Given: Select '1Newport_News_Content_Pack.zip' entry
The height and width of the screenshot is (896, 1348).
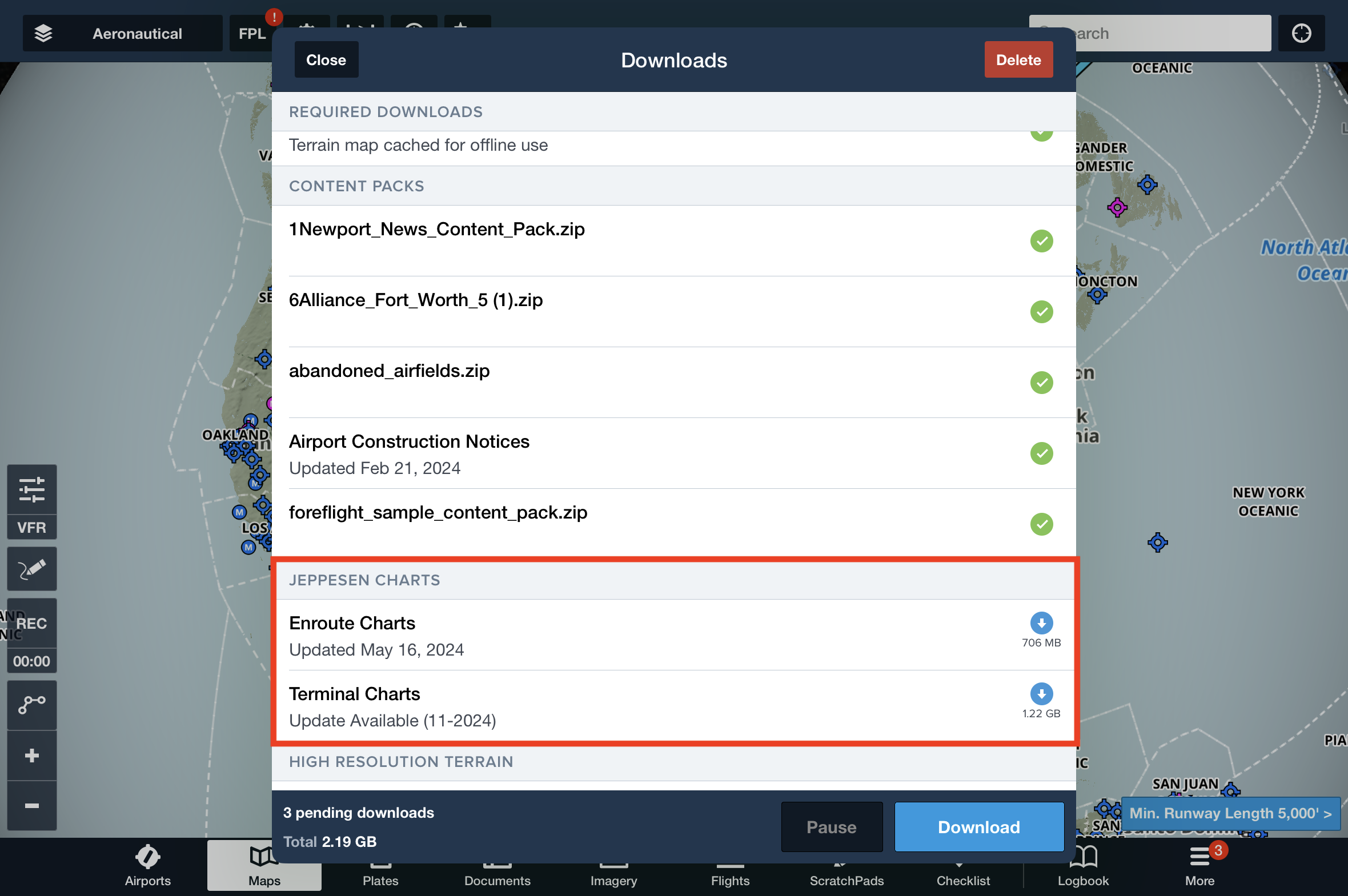Looking at the screenshot, I should (x=673, y=240).
